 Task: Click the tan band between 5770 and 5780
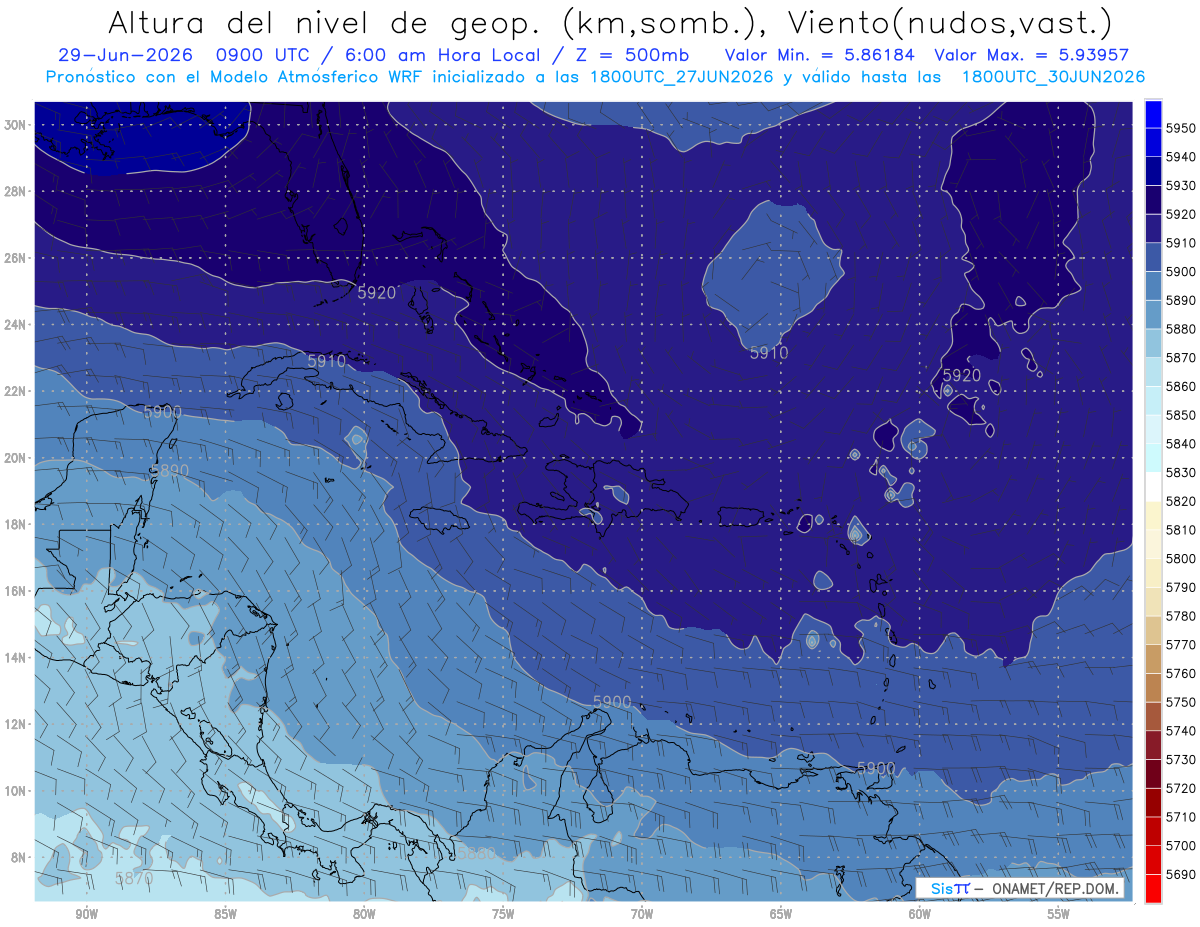(x=1153, y=631)
